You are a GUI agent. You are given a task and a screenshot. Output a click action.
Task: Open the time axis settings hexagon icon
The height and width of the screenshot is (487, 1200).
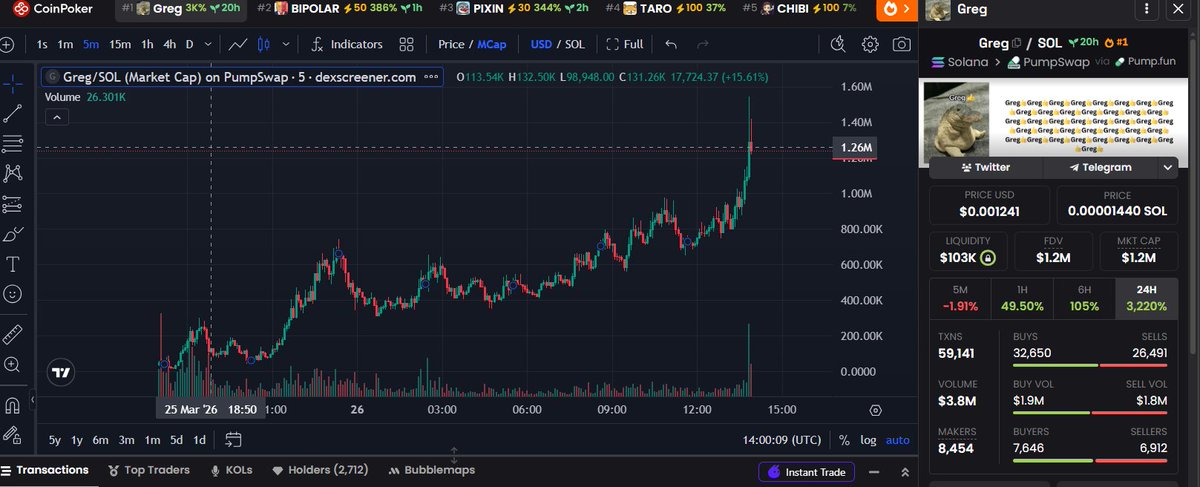point(876,410)
